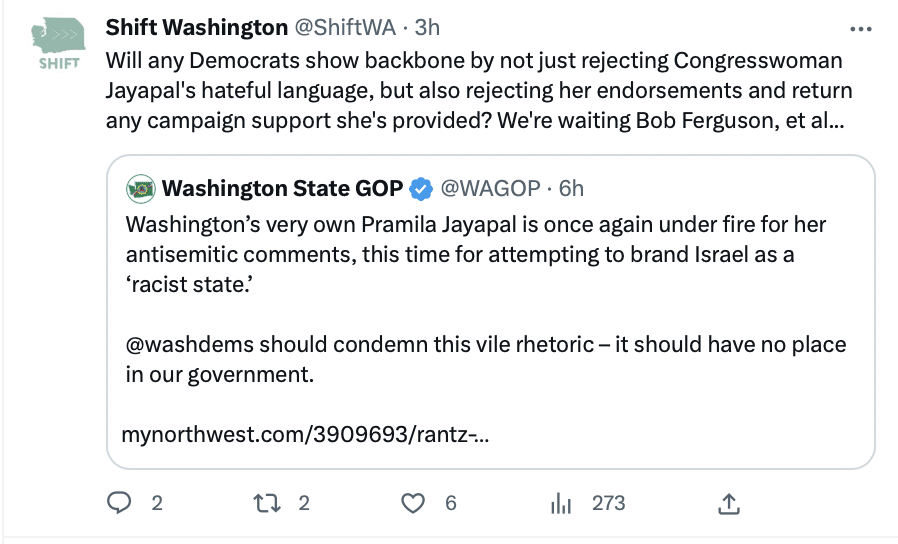The image size is (898, 544).
Task: Open the @washdems mention
Action: pyautogui.click(x=190, y=345)
